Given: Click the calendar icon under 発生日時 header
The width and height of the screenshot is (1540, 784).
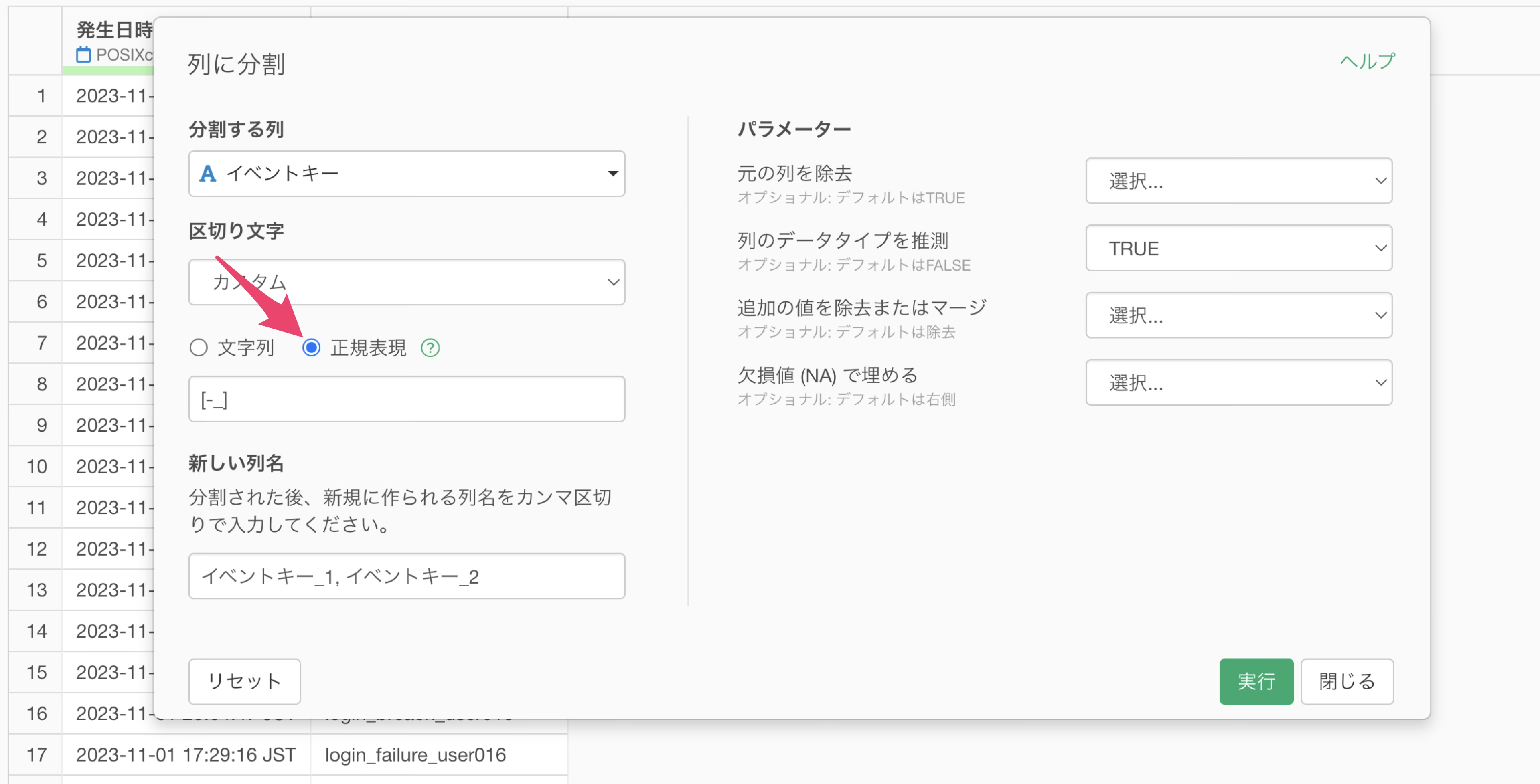Looking at the screenshot, I should tap(83, 55).
